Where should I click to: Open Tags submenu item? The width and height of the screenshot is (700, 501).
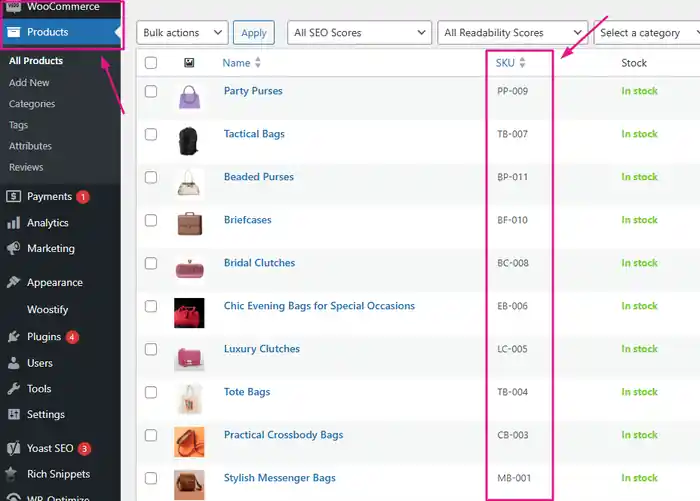(x=18, y=125)
